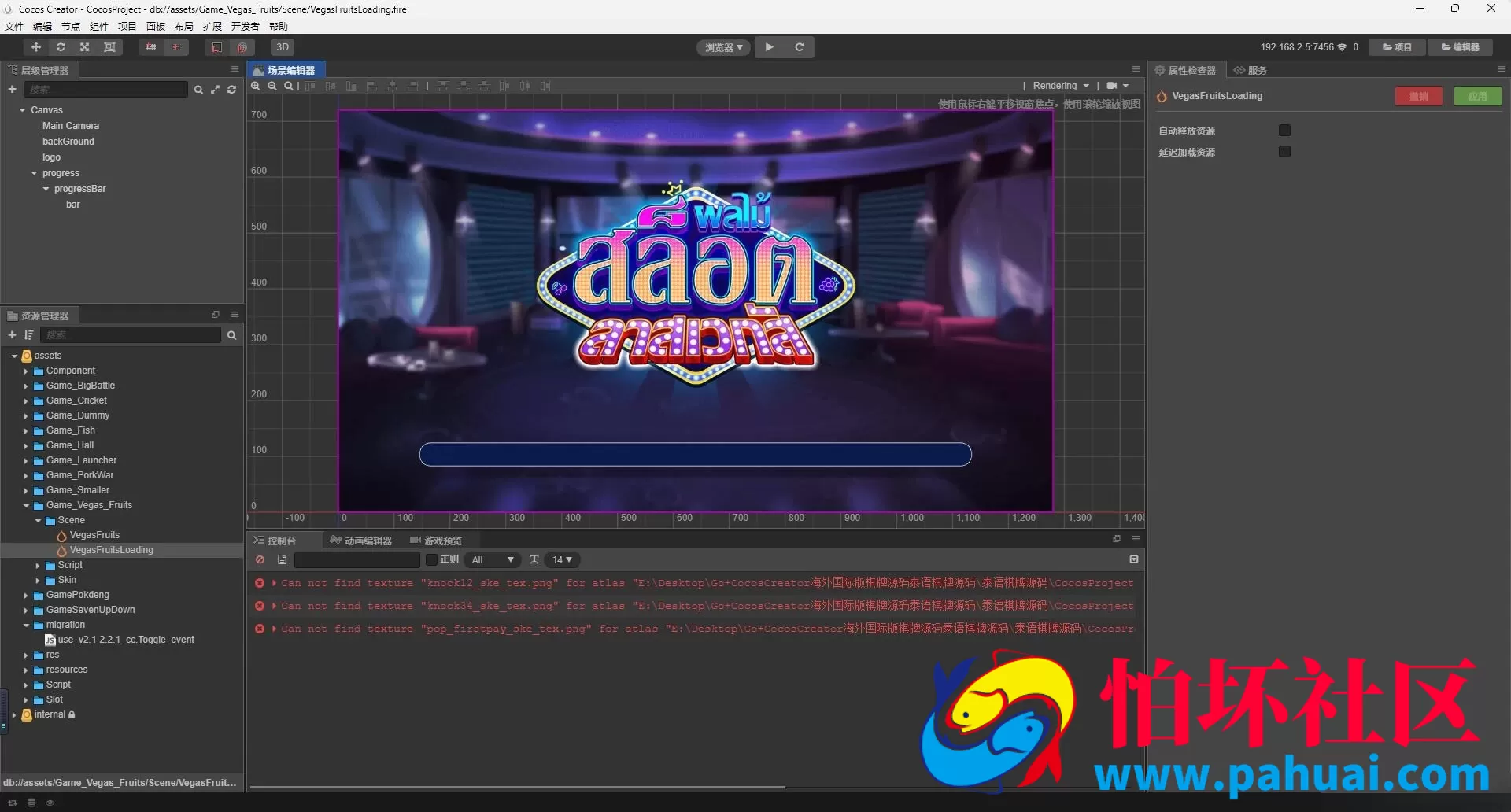The width and height of the screenshot is (1511, 812).
Task: Zoom in the scene editor view
Action: tap(256, 87)
